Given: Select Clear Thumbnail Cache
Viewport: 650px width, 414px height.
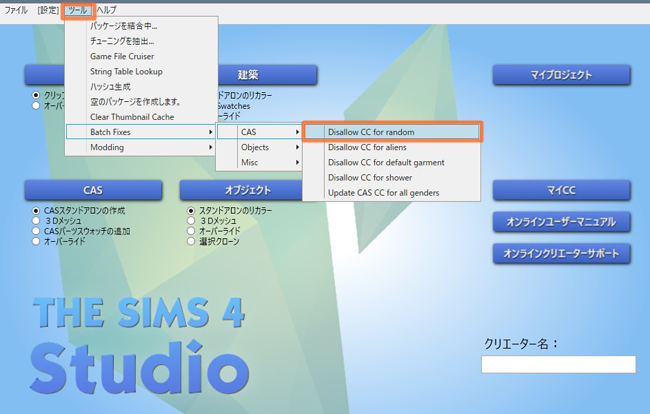Looking at the screenshot, I should (x=141, y=117).
